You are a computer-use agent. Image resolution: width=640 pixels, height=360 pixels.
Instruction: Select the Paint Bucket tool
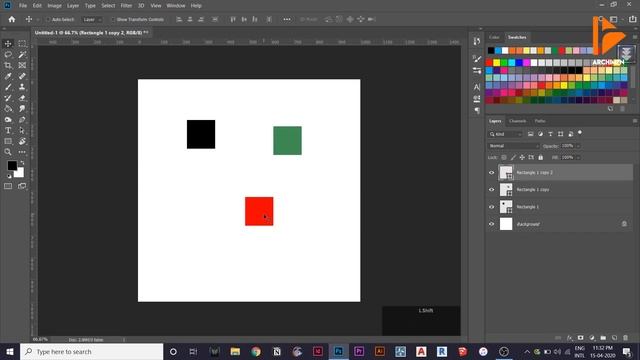tap(8, 109)
